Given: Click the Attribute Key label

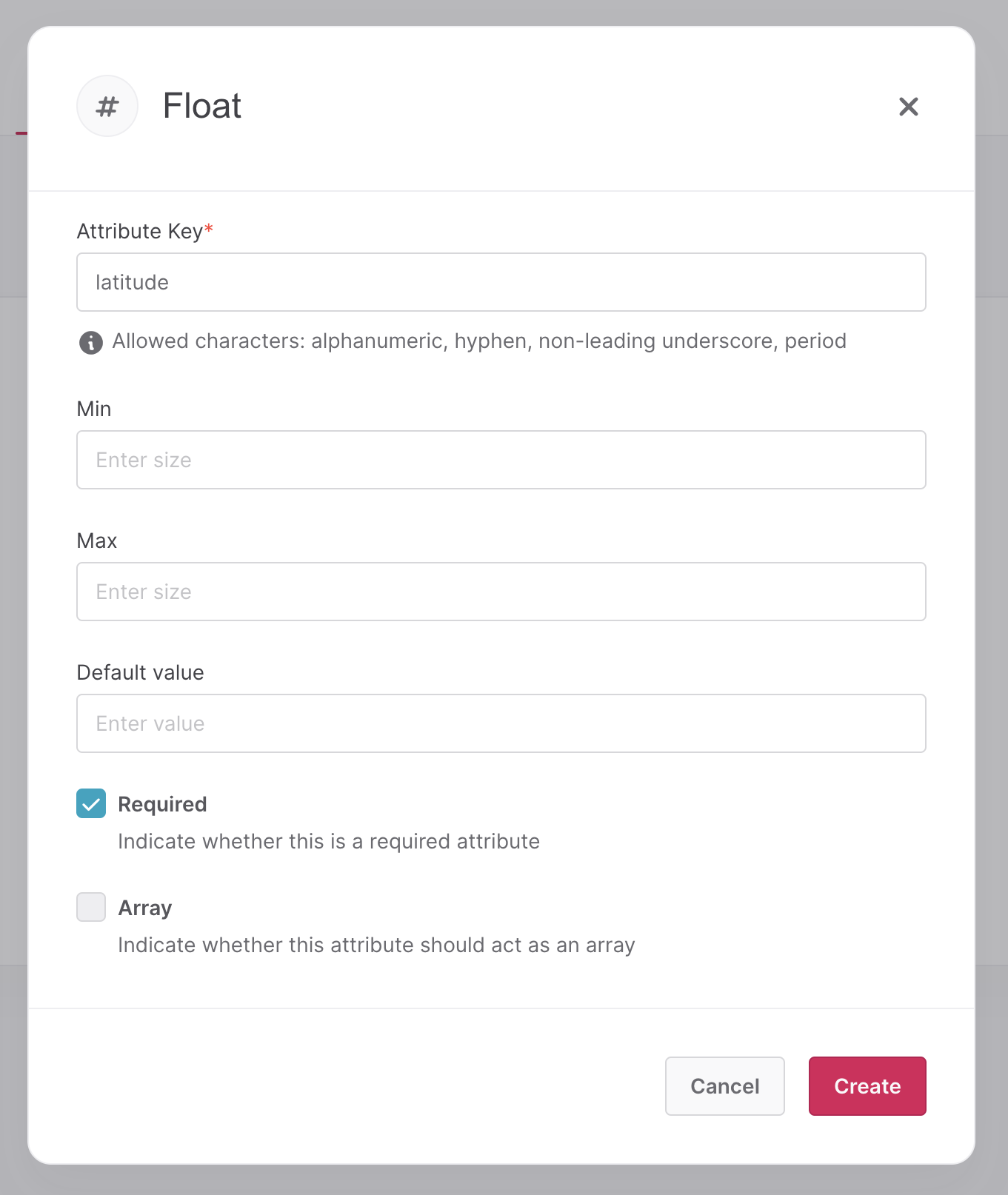Looking at the screenshot, I should tap(140, 232).
